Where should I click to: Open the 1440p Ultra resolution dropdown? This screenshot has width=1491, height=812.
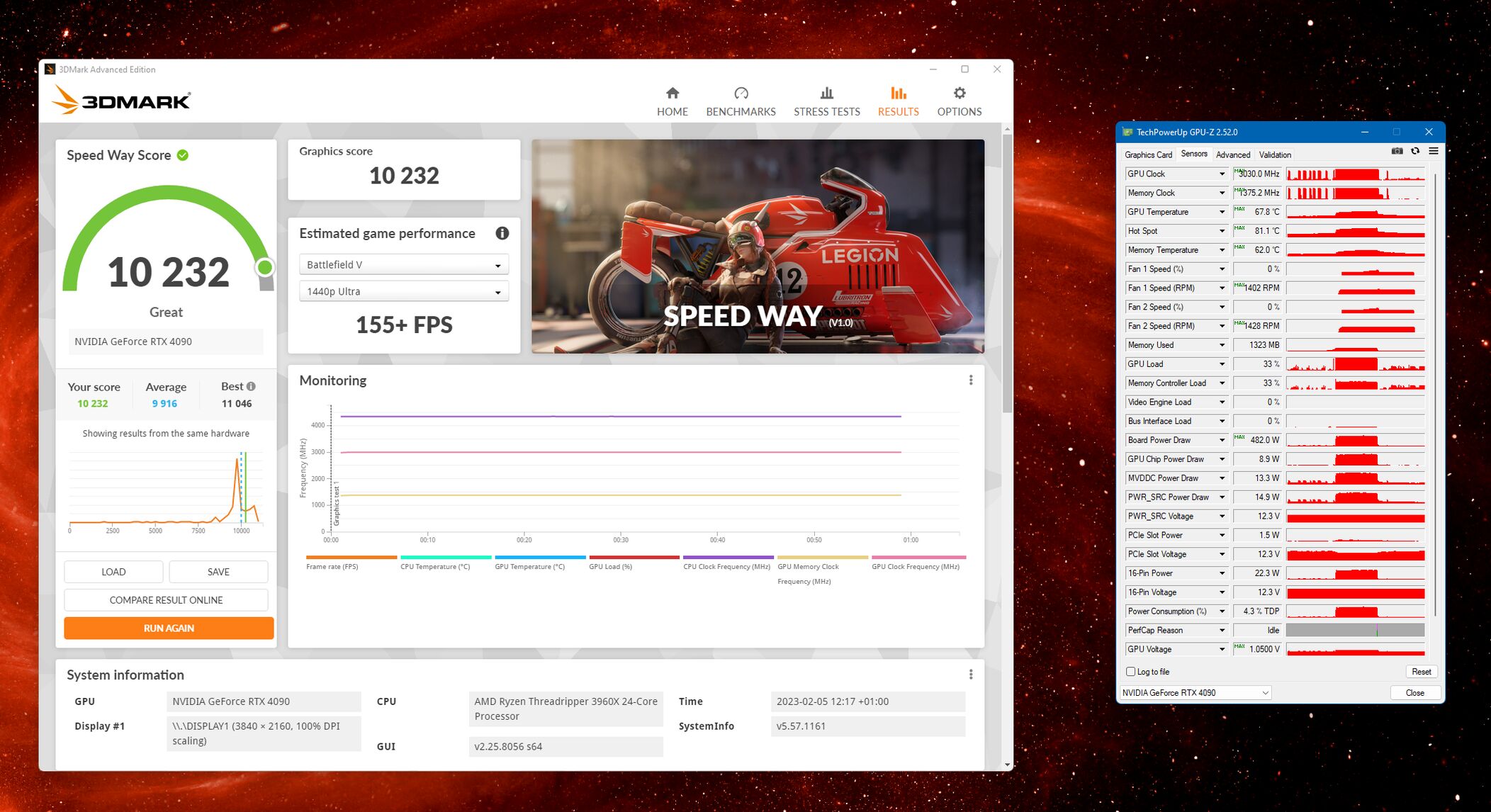[403, 291]
